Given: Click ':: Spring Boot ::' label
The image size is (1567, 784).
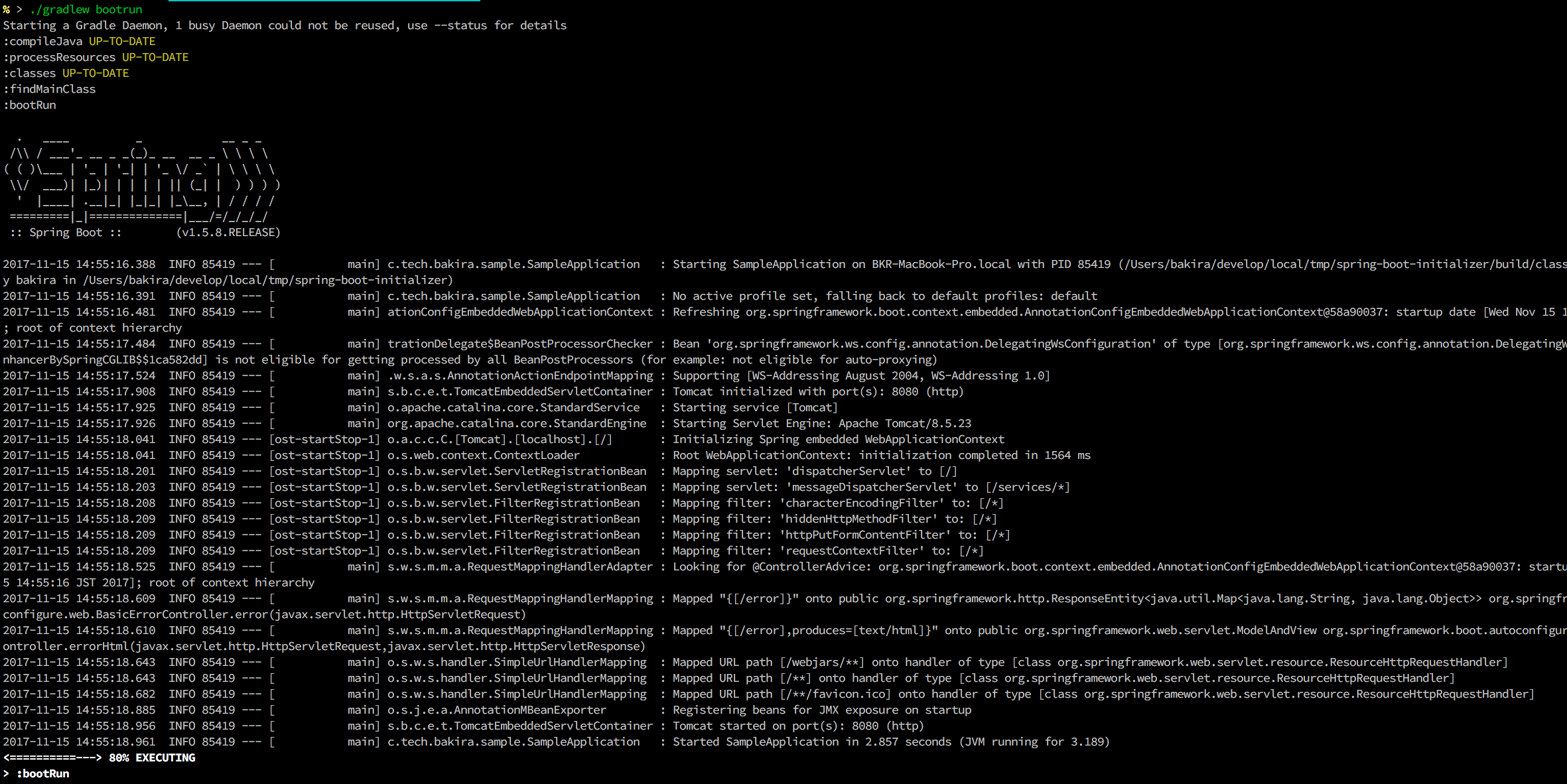Looking at the screenshot, I should coord(66,232).
